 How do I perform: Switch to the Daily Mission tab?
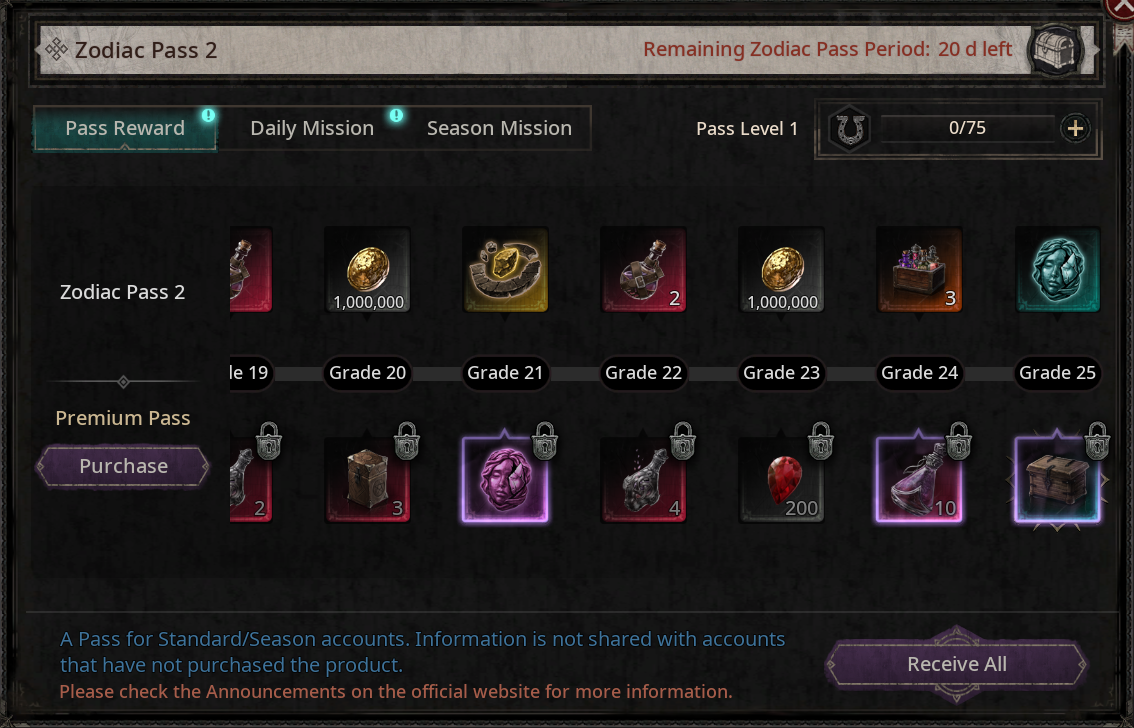point(312,129)
